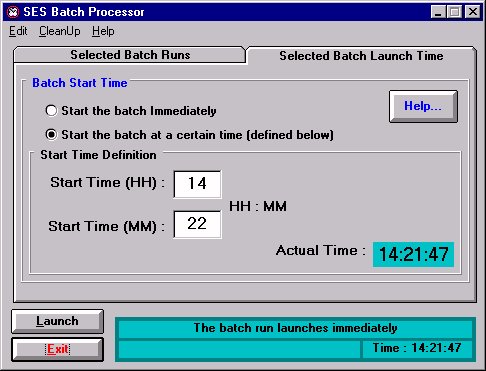Open the Help menu
The image size is (486, 371).
(x=103, y=31)
